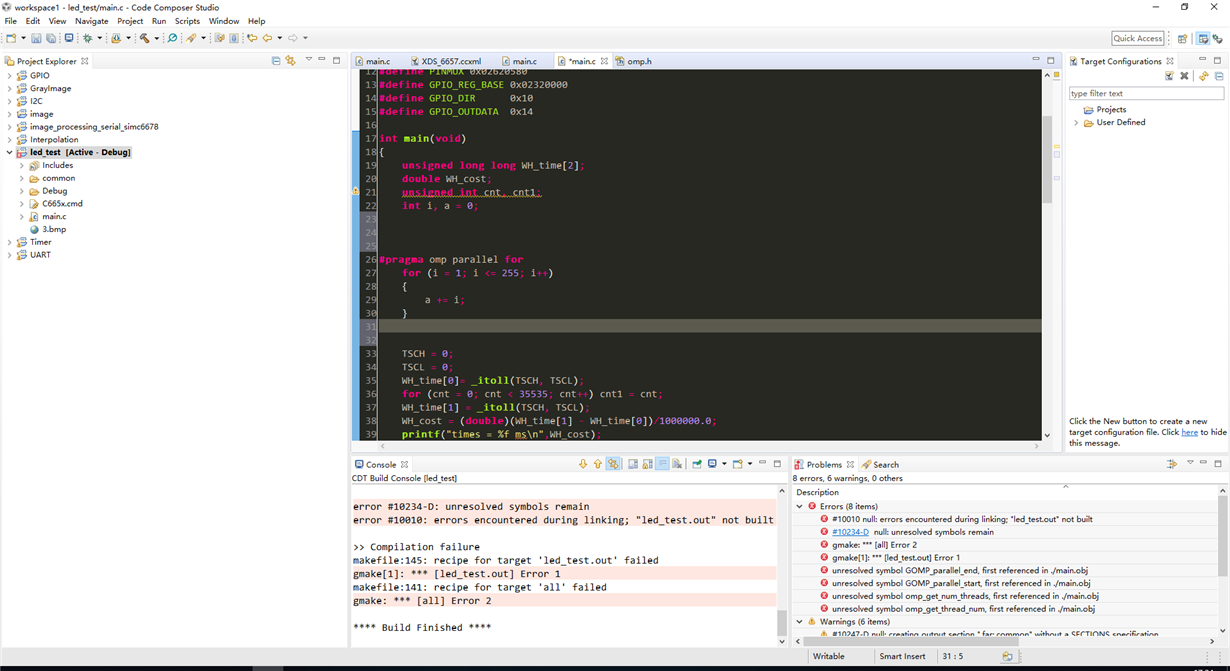Switch to the omp.h editor tab

pyautogui.click(x=638, y=61)
